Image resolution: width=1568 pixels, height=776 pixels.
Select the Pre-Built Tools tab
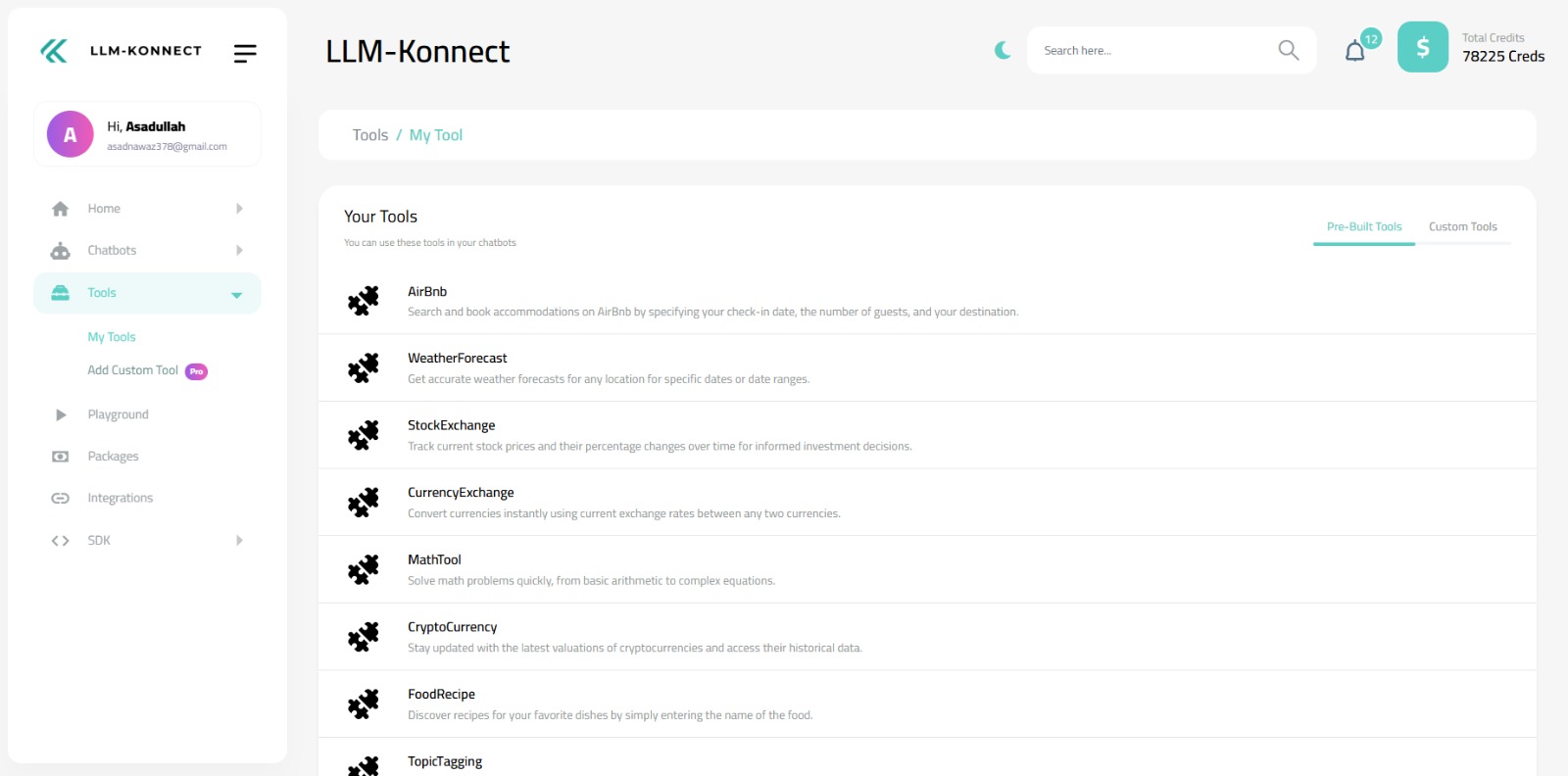[x=1364, y=227]
